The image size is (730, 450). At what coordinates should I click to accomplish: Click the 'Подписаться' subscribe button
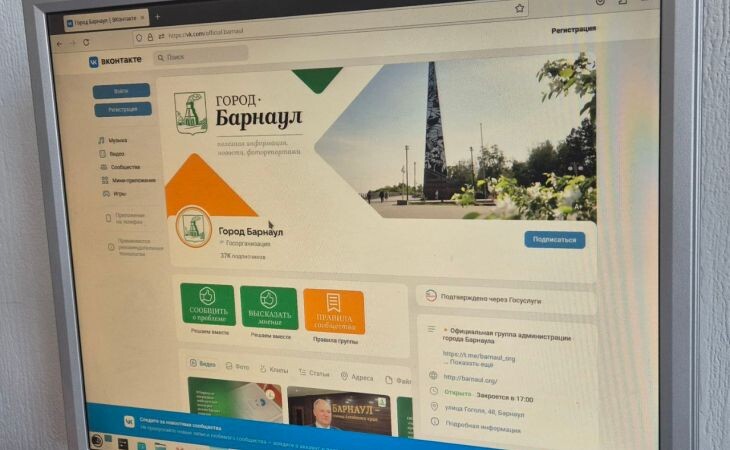(554, 240)
